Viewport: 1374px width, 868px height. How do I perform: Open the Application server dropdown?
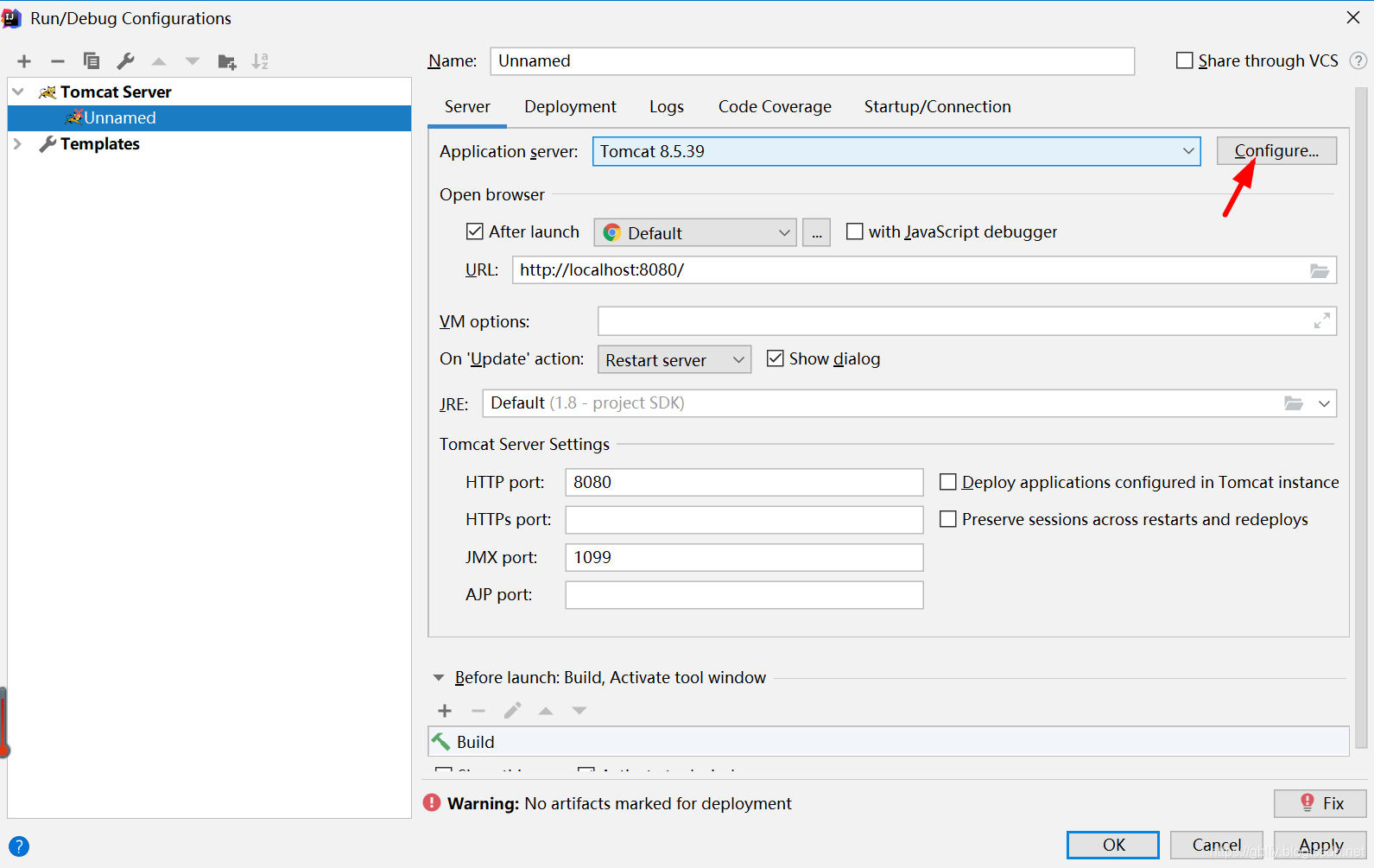(x=896, y=151)
